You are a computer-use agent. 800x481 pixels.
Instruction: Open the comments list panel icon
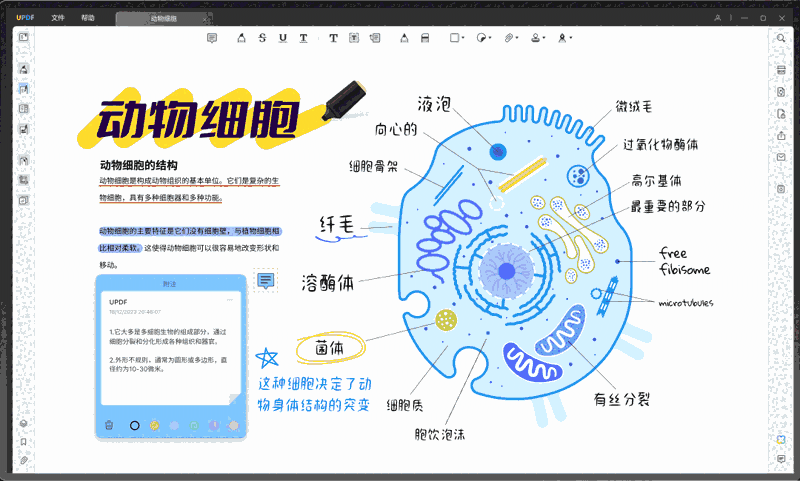[781, 459]
